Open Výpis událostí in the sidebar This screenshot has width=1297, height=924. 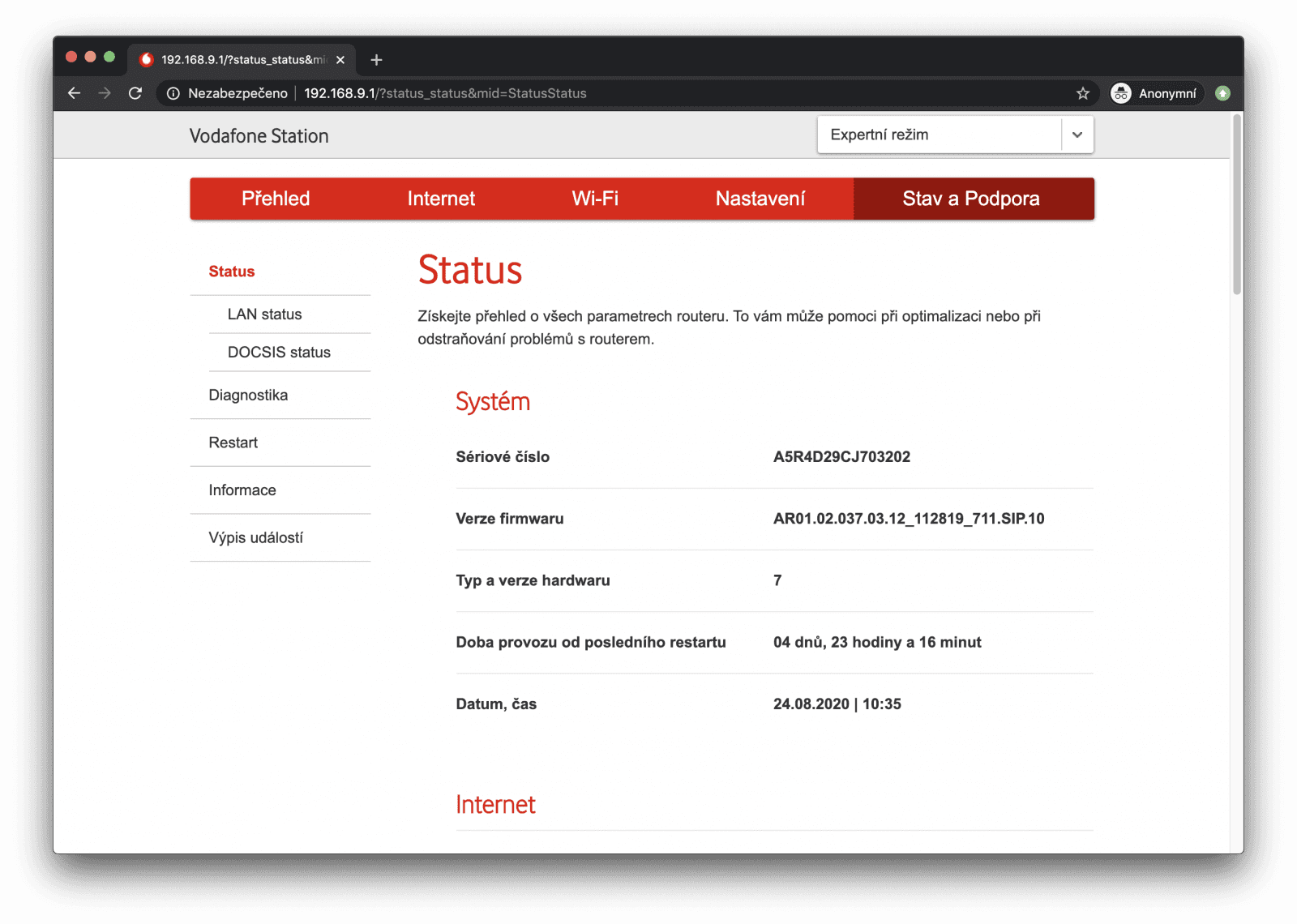(255, 537)
